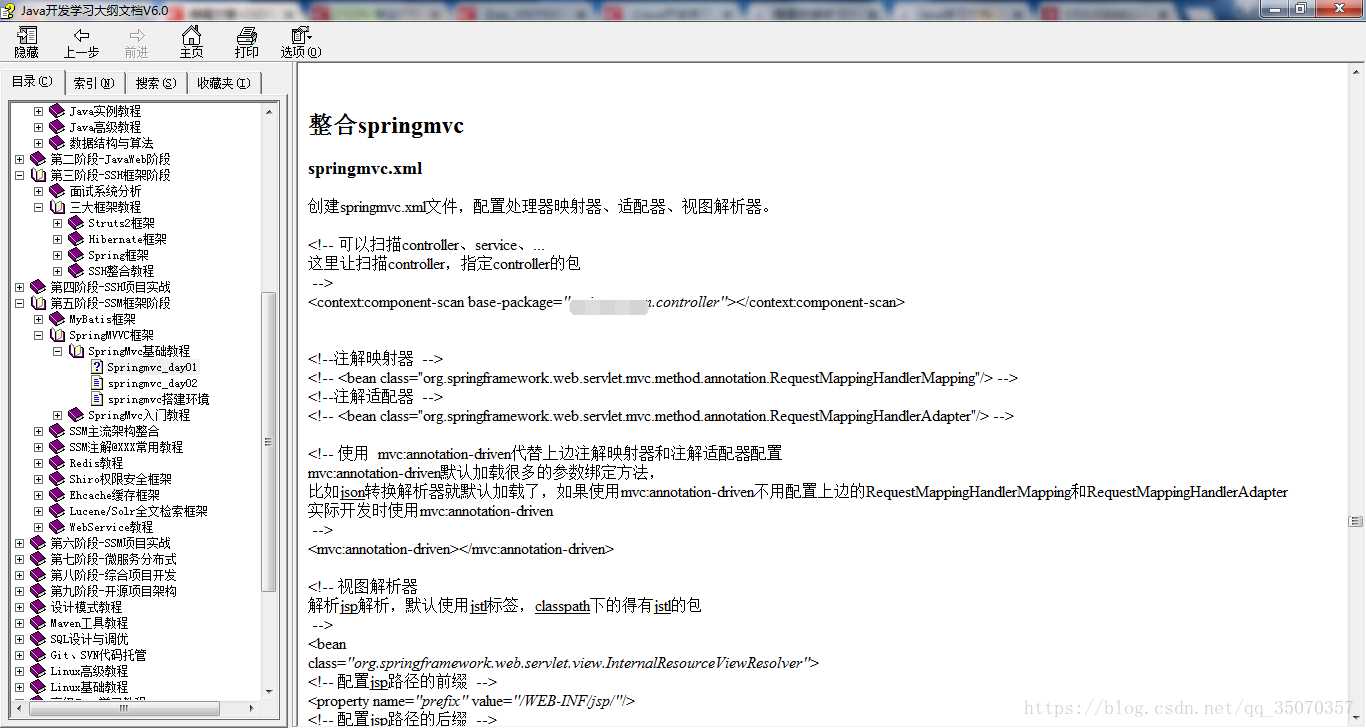The width and height of the screenshot is (1366, 728).
Task: Click book icon beside Struts2框架
Action: click(x=76, y=223)
